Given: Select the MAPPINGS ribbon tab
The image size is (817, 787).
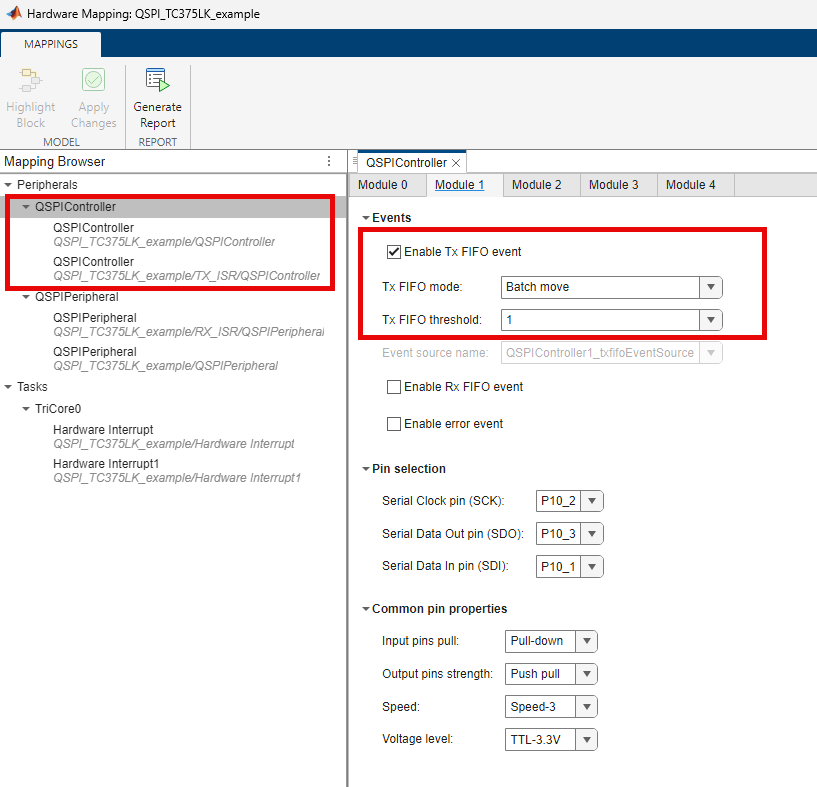Looking at the screenshot, I should pyautogui.click(x=51, y=44).
